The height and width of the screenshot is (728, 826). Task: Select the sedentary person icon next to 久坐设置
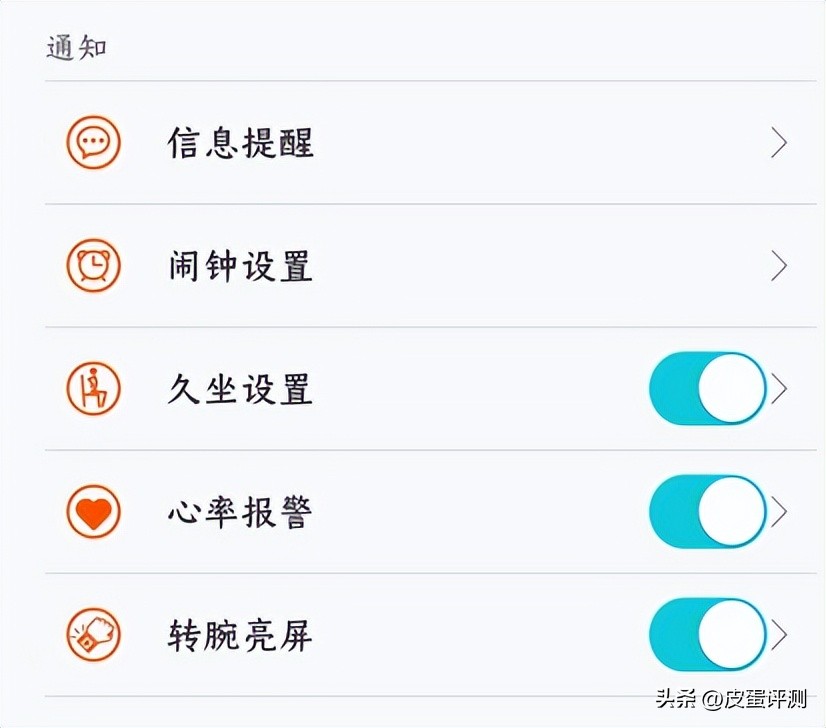[93, 389]
